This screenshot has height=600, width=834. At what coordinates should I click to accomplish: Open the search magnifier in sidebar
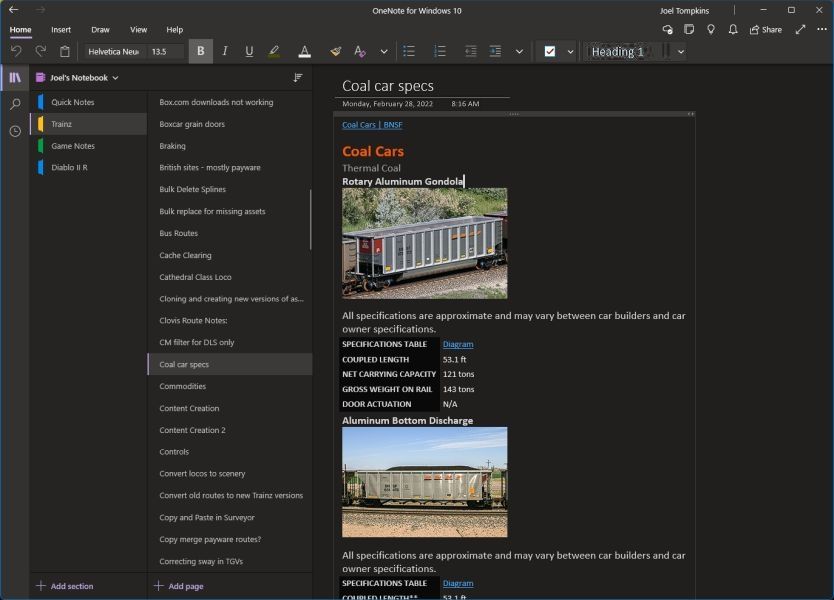[15, 104]
